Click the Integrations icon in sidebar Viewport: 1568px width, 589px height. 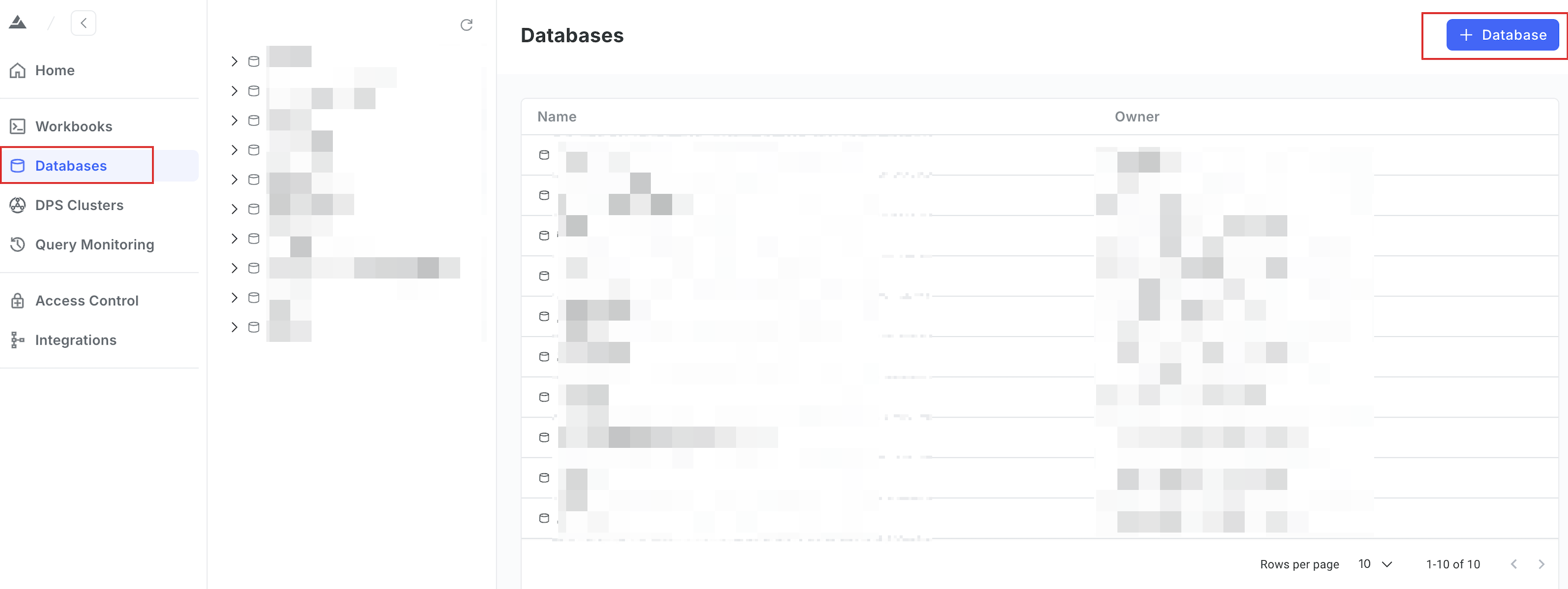click(18, 340)
